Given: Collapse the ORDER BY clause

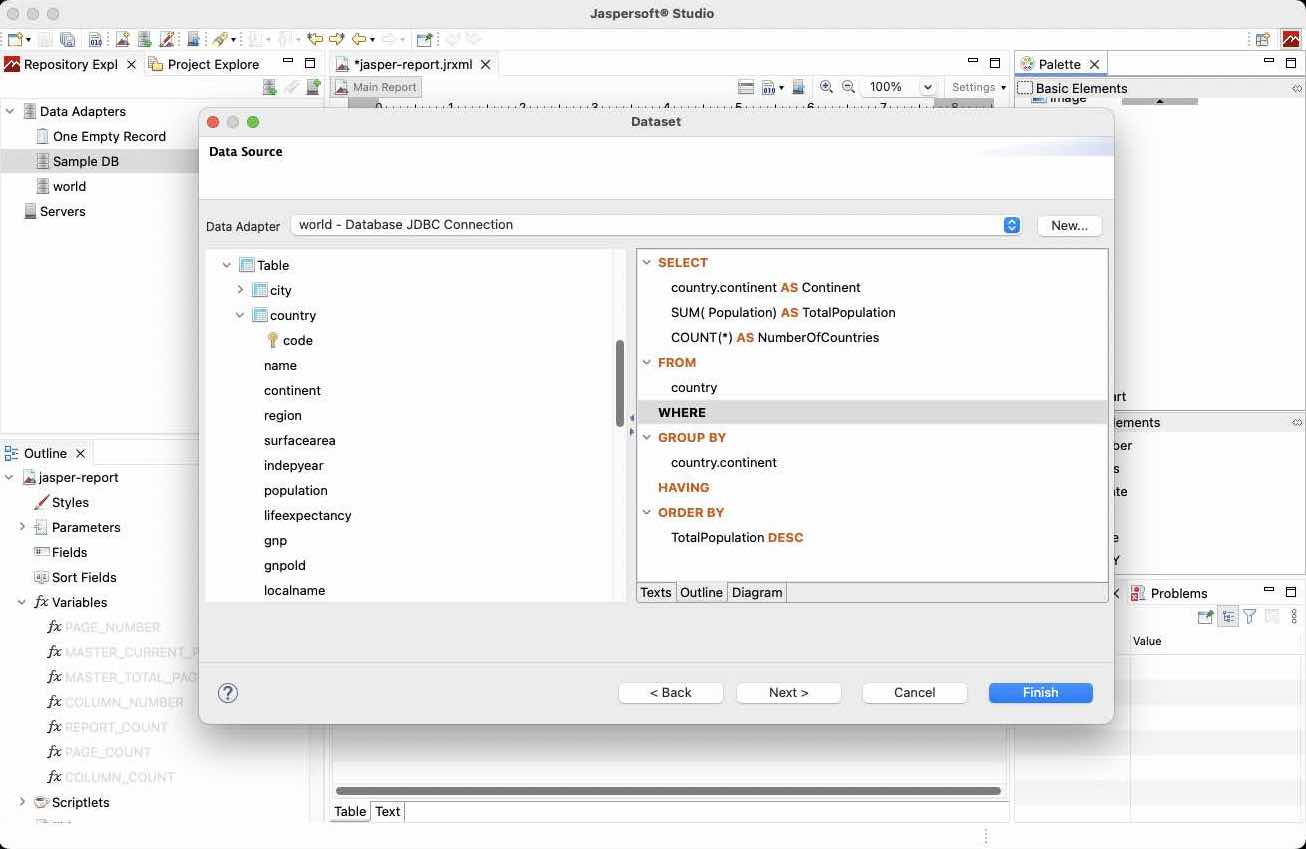Looking at the screenshot, I should click(x=647, y=512).
